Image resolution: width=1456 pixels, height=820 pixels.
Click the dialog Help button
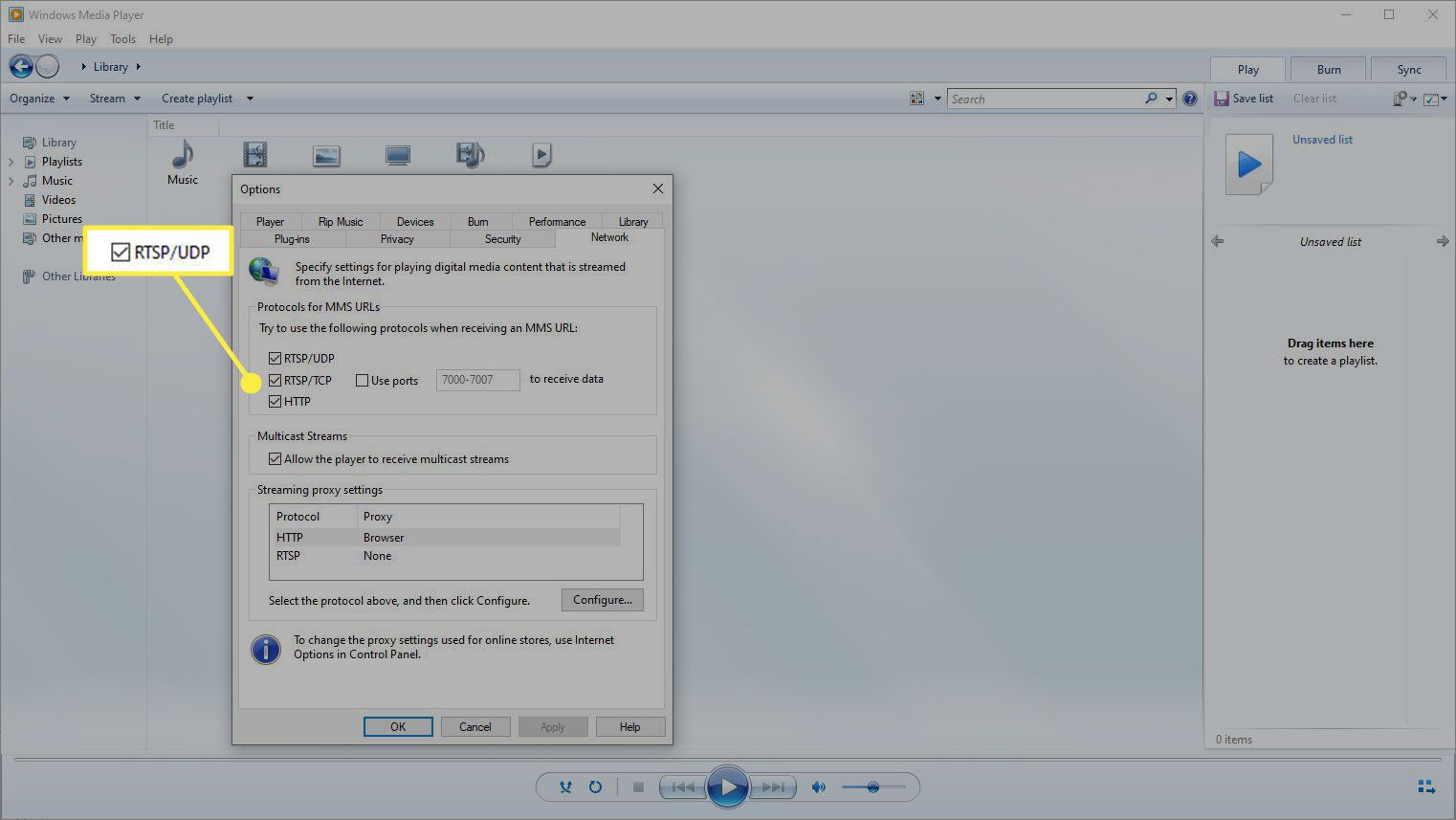[x=629, y=727]
